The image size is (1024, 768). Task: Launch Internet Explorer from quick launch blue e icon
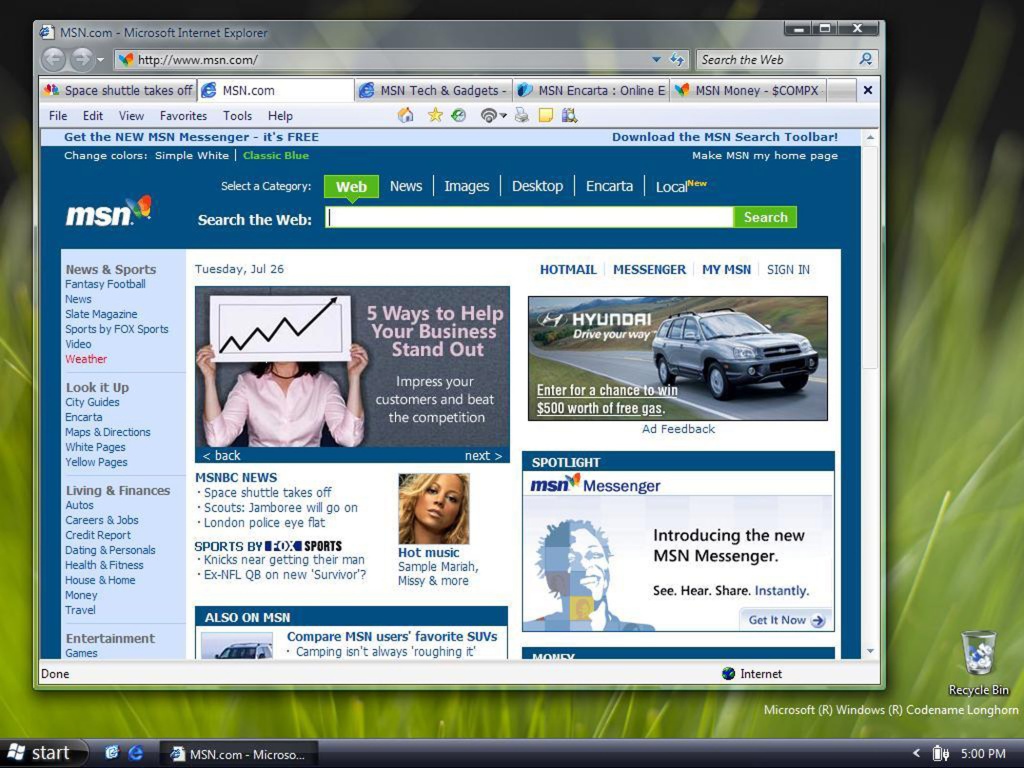click(136, 753)
